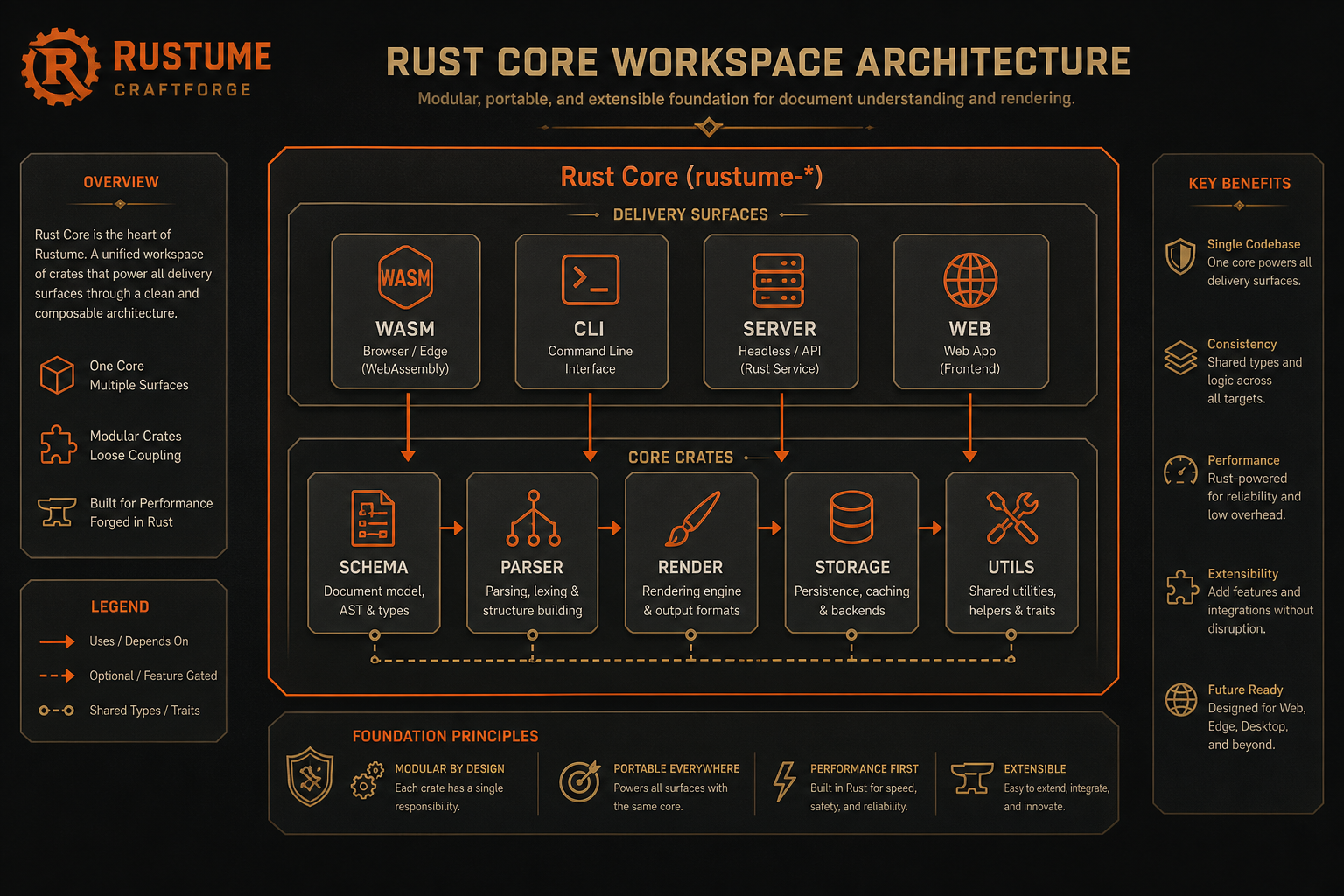
Task: Click the circle-link Shared Types legend icon
Action: click(56, 710)
